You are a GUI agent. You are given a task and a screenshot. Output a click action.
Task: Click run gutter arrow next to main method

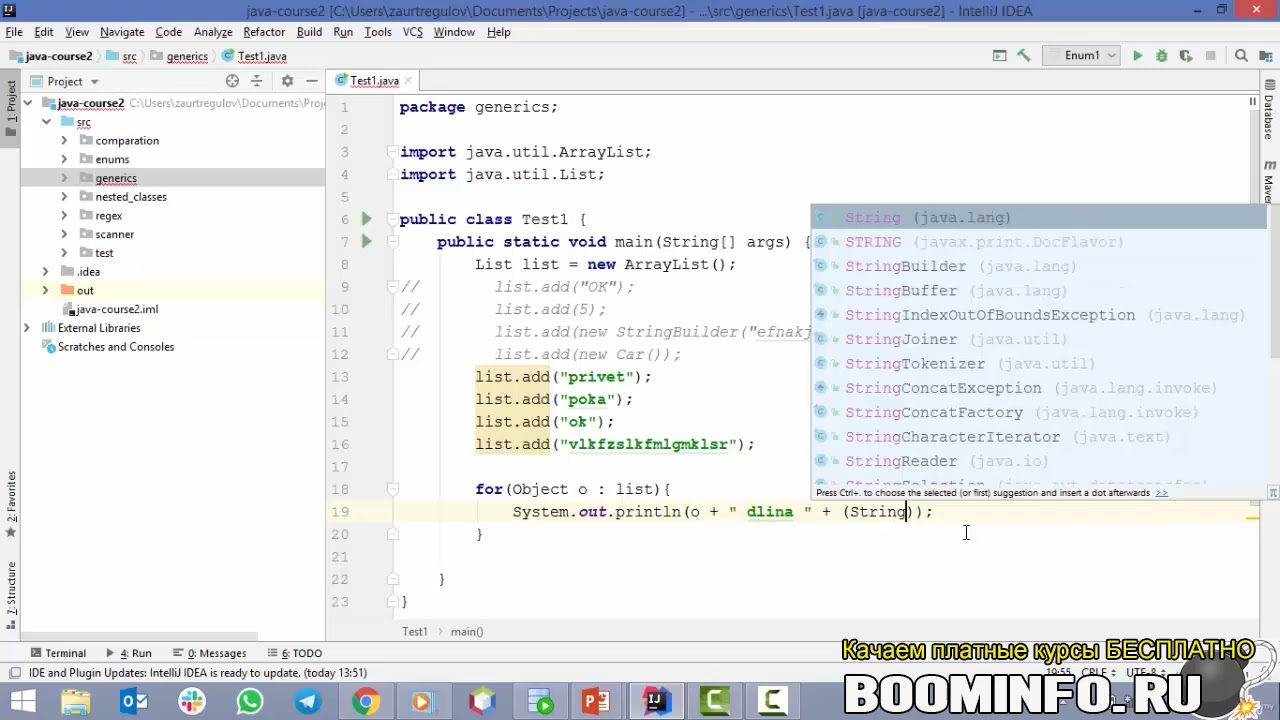(366, 241)
